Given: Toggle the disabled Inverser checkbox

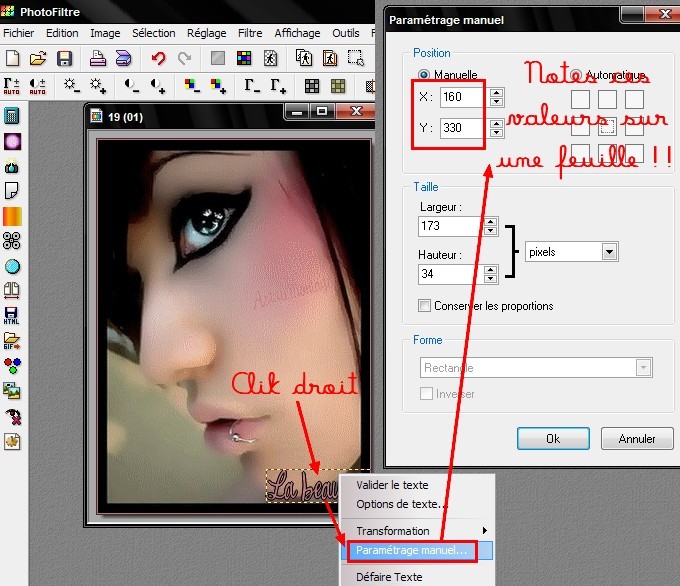Looking at the screenshot, I should click(x=426, y=393).
